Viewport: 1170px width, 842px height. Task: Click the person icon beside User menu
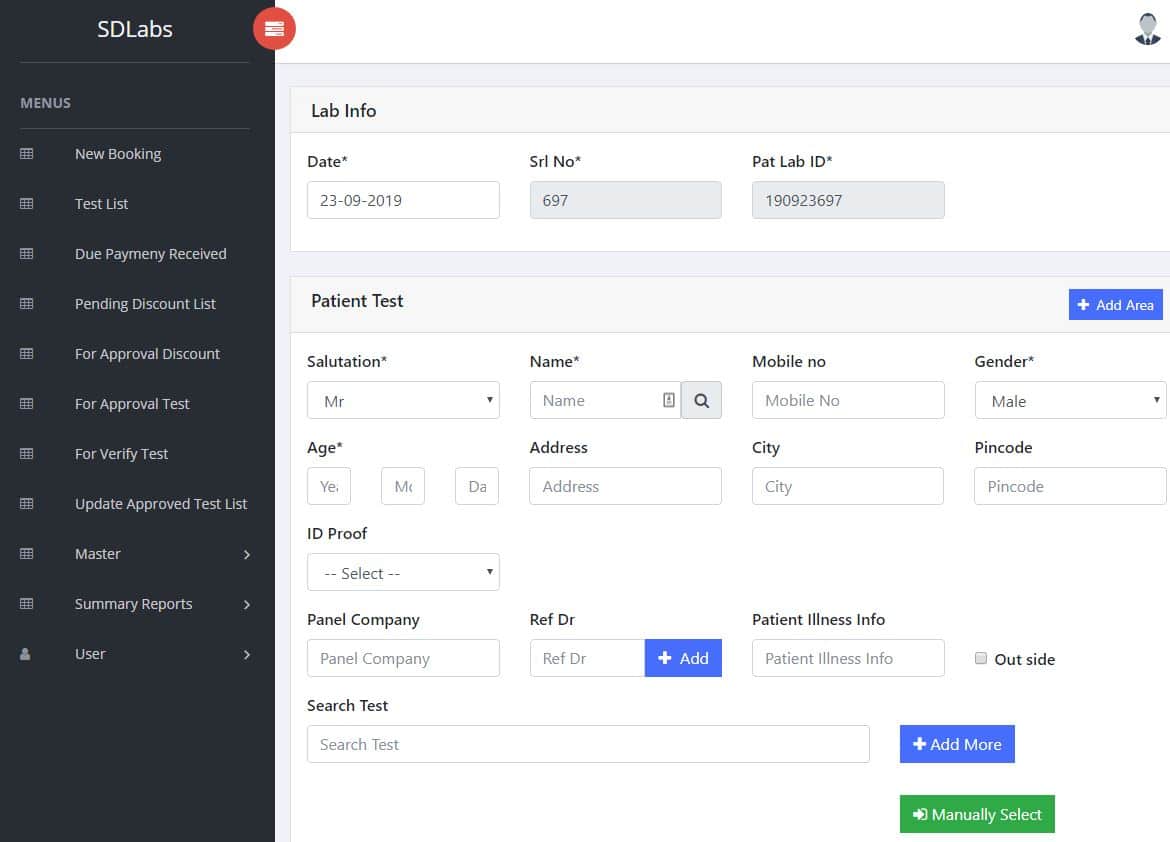point(26,654)
